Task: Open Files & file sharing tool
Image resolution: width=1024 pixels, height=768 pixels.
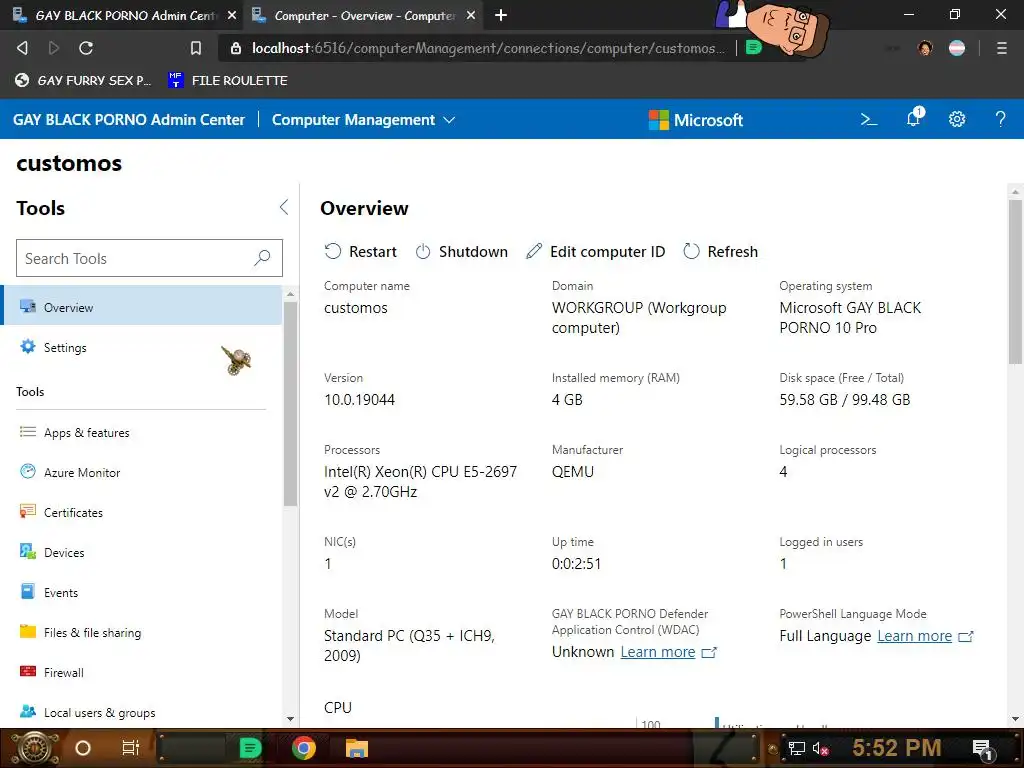Action: [x=141, y=632]
